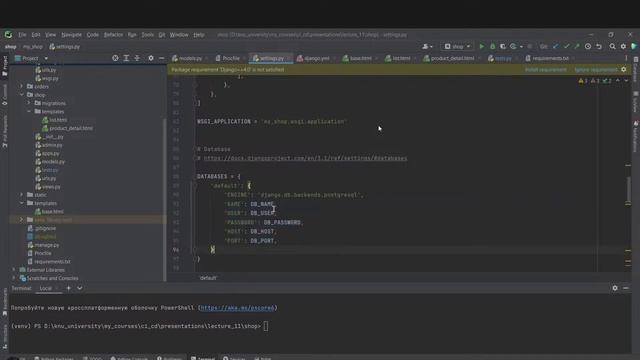The image size is (640, 360).
Task: Click the Git update project arrow icon
Action: 556,47
